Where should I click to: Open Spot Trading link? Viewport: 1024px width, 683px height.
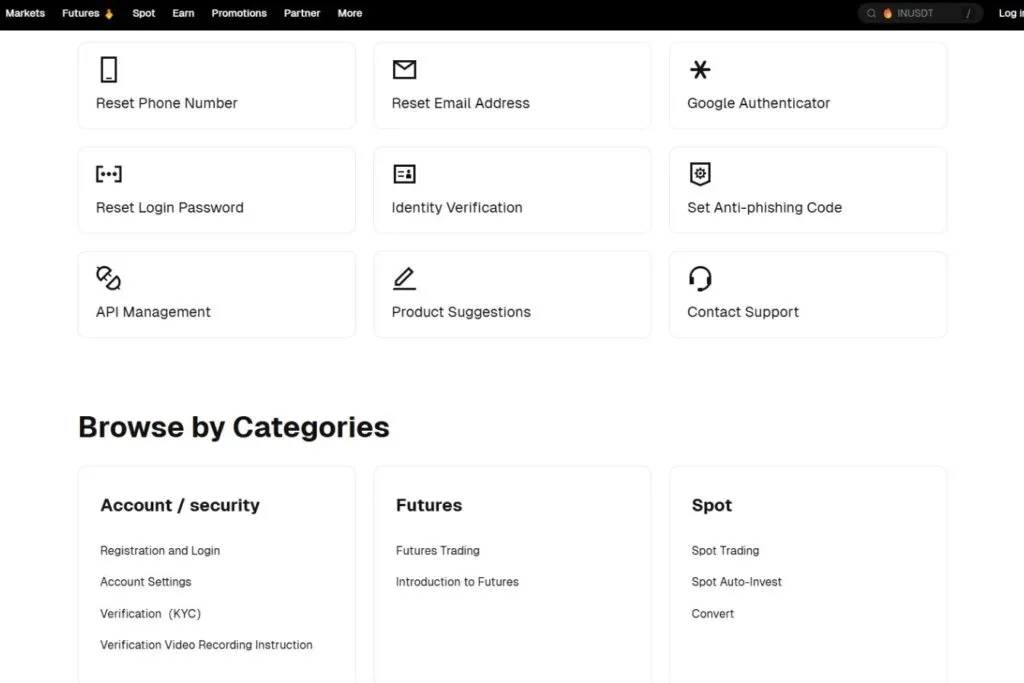tap(725, 550)
